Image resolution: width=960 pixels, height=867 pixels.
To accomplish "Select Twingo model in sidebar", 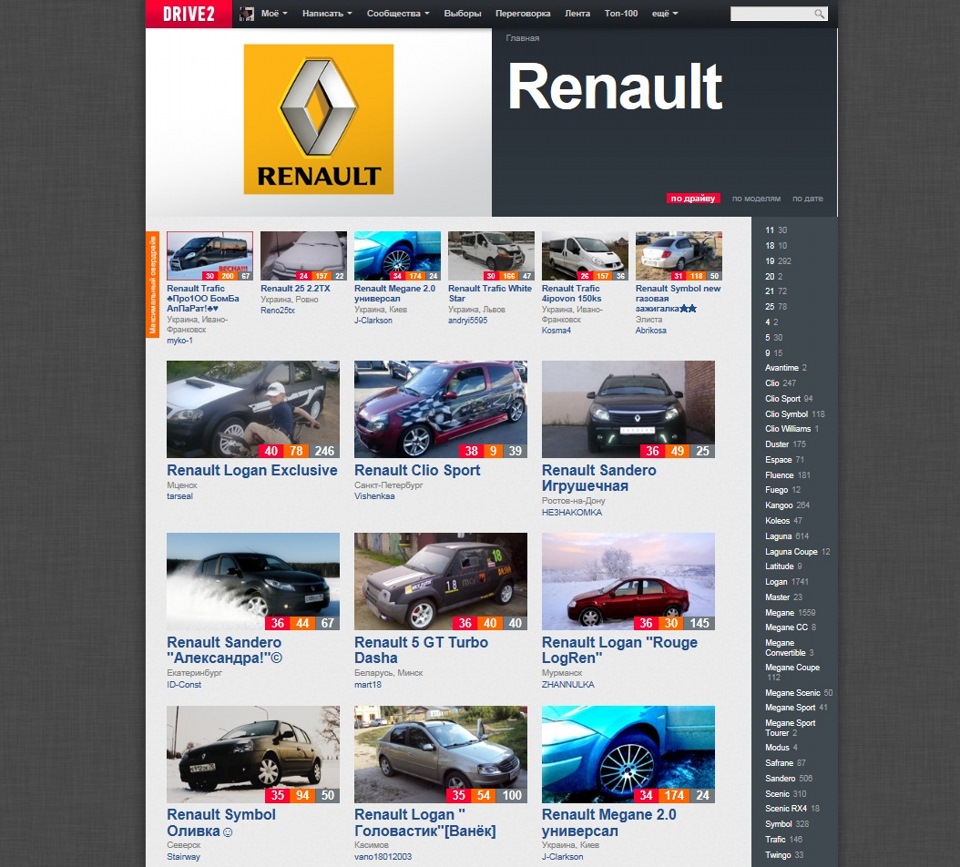I will point(778,855).
